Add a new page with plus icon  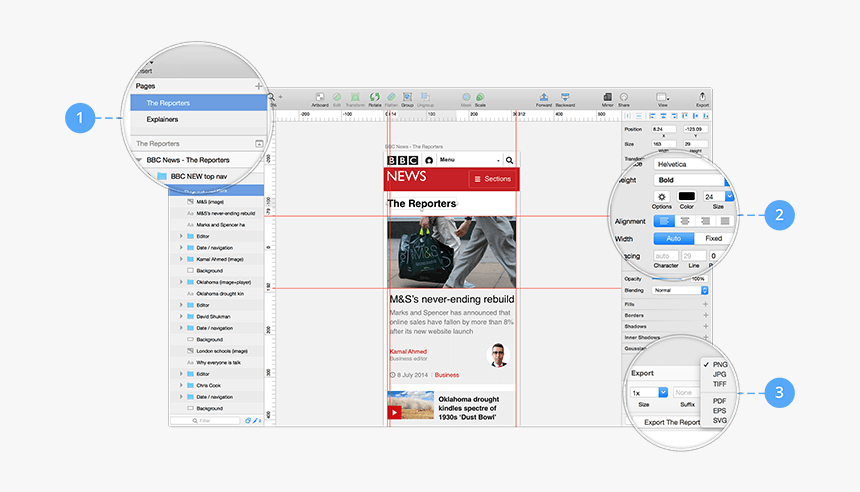258,86
